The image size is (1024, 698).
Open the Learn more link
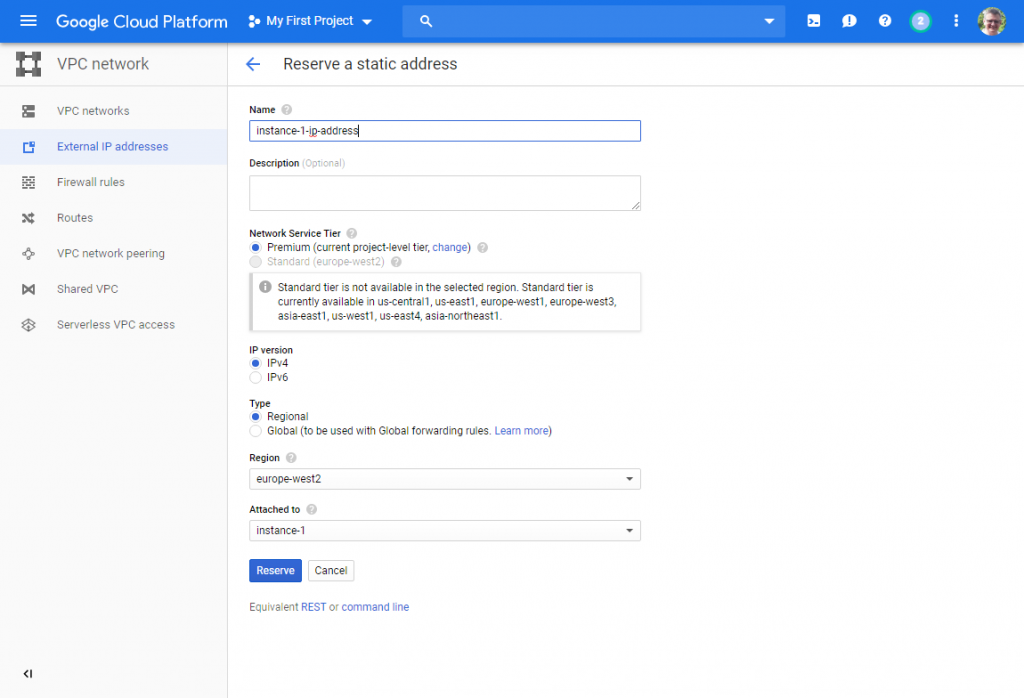point(521,431)
